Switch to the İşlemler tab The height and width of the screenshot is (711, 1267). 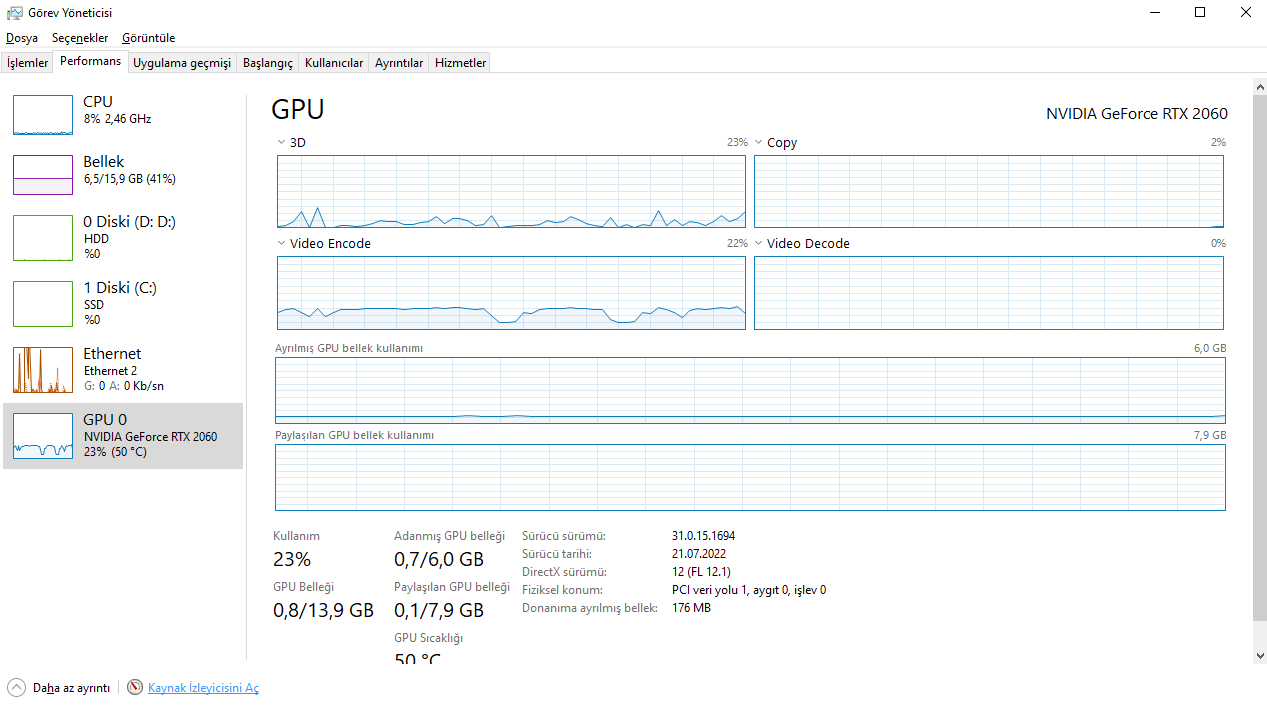(28, 63)
